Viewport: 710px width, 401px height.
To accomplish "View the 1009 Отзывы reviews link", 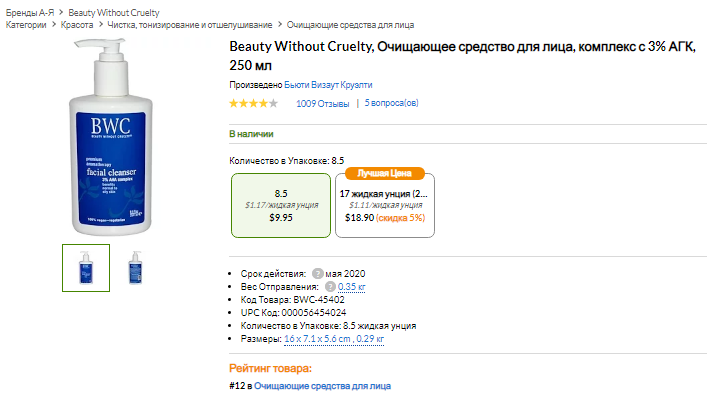I will 322,103.
